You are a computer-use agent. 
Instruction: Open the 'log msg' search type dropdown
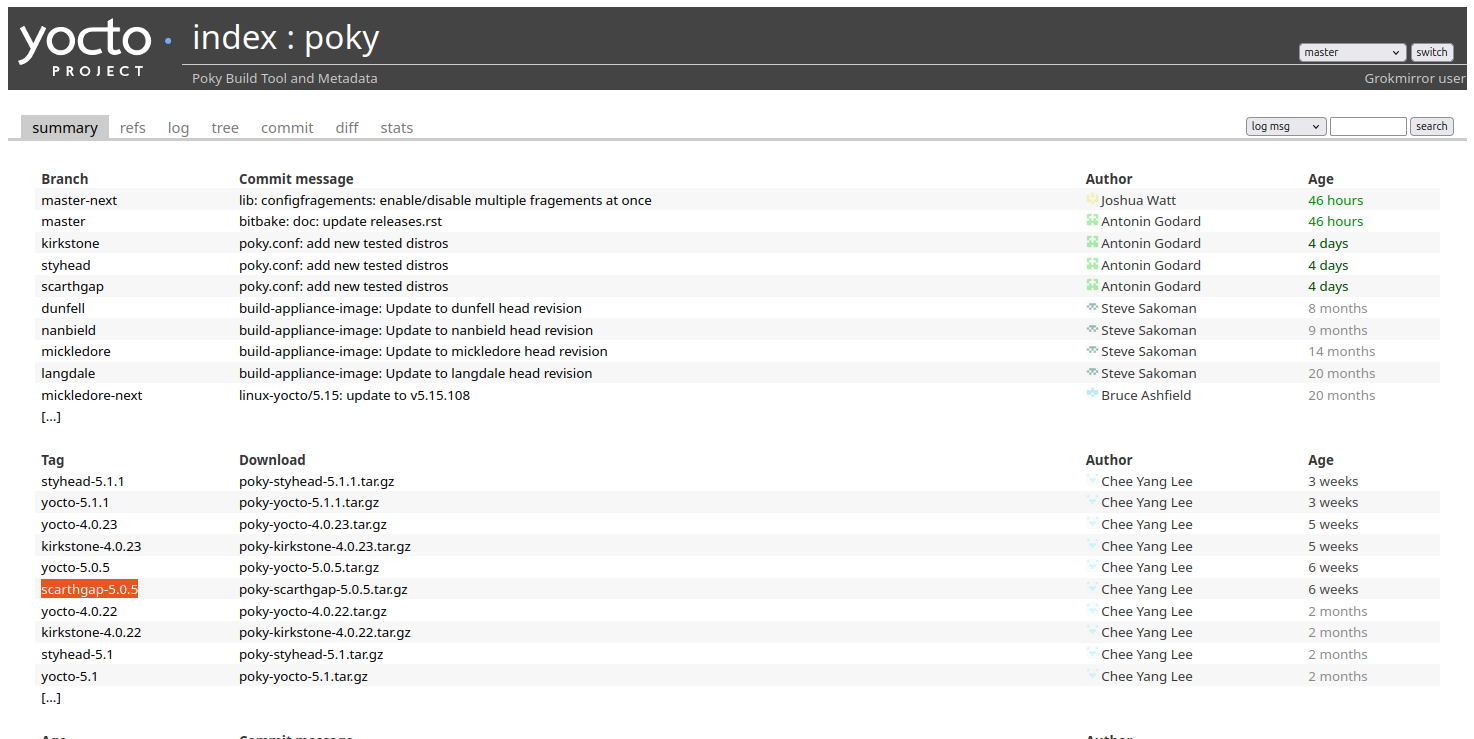pos(1285,126)
